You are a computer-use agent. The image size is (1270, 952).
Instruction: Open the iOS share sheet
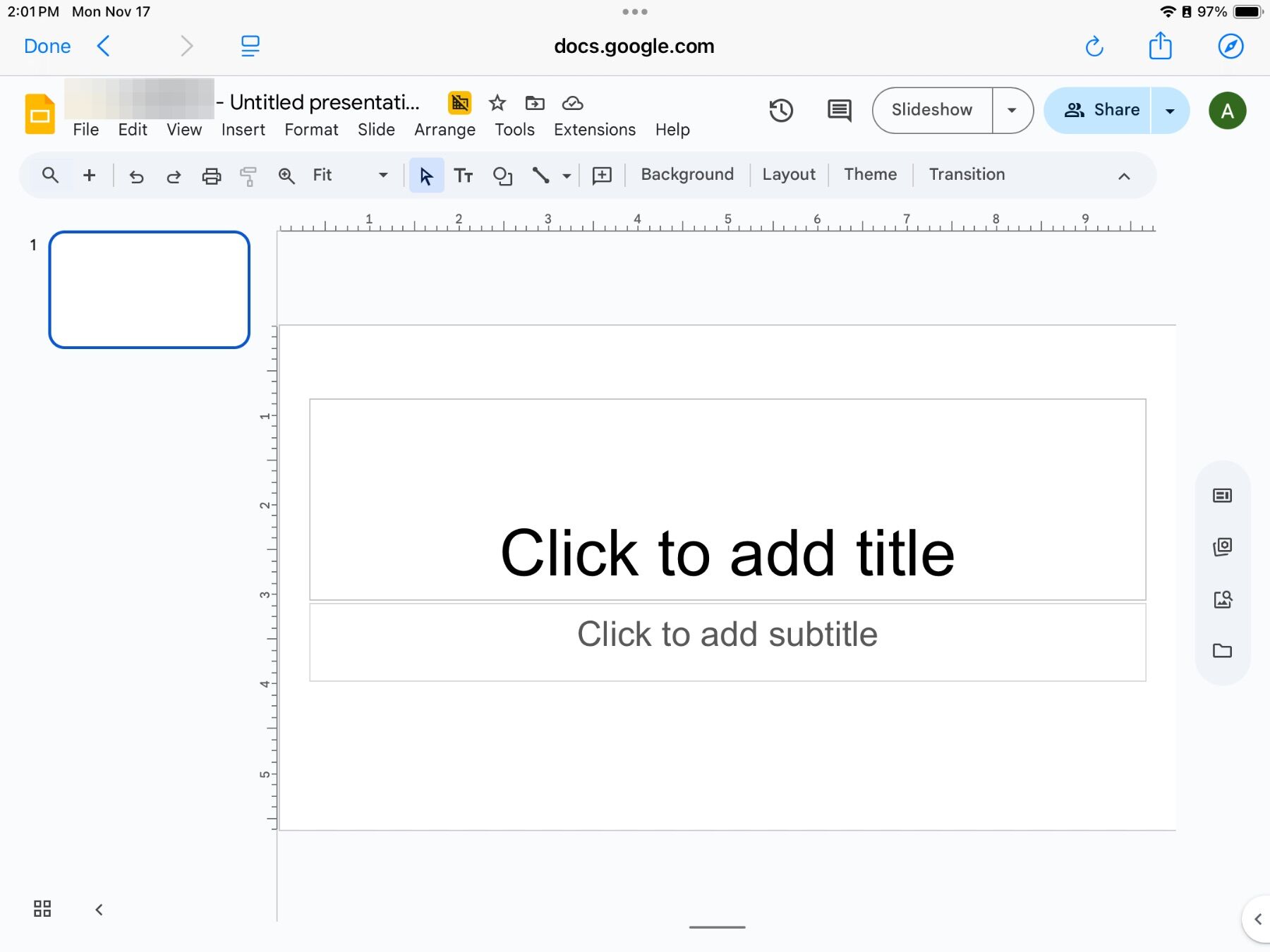point(1161,46)
